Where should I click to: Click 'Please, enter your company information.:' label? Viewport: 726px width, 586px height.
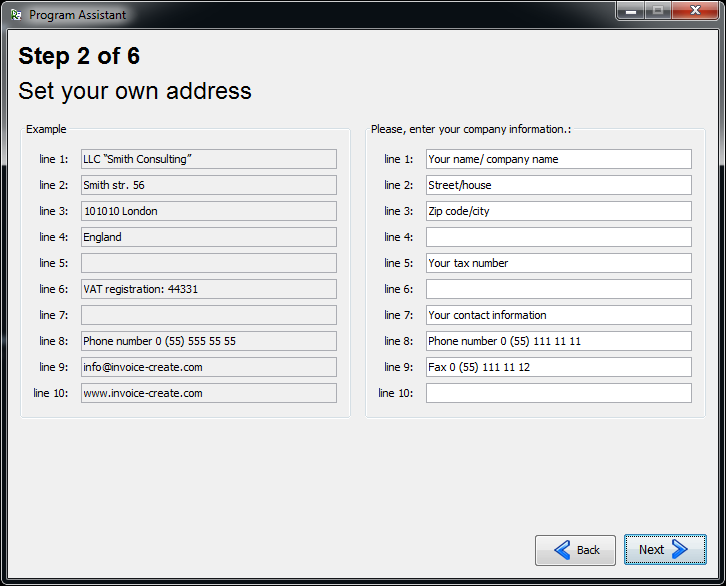pyautogui.click(x=471, y=129)
